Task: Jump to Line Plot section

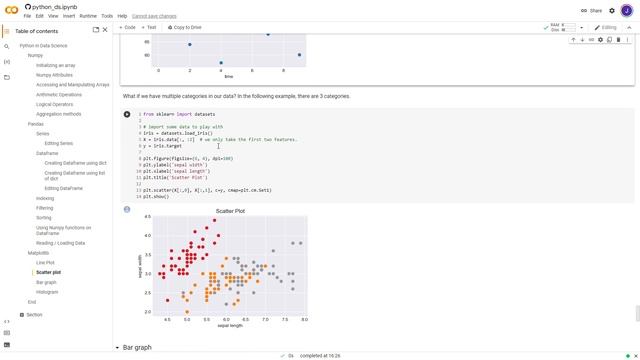Action: (x=45, y=263)
